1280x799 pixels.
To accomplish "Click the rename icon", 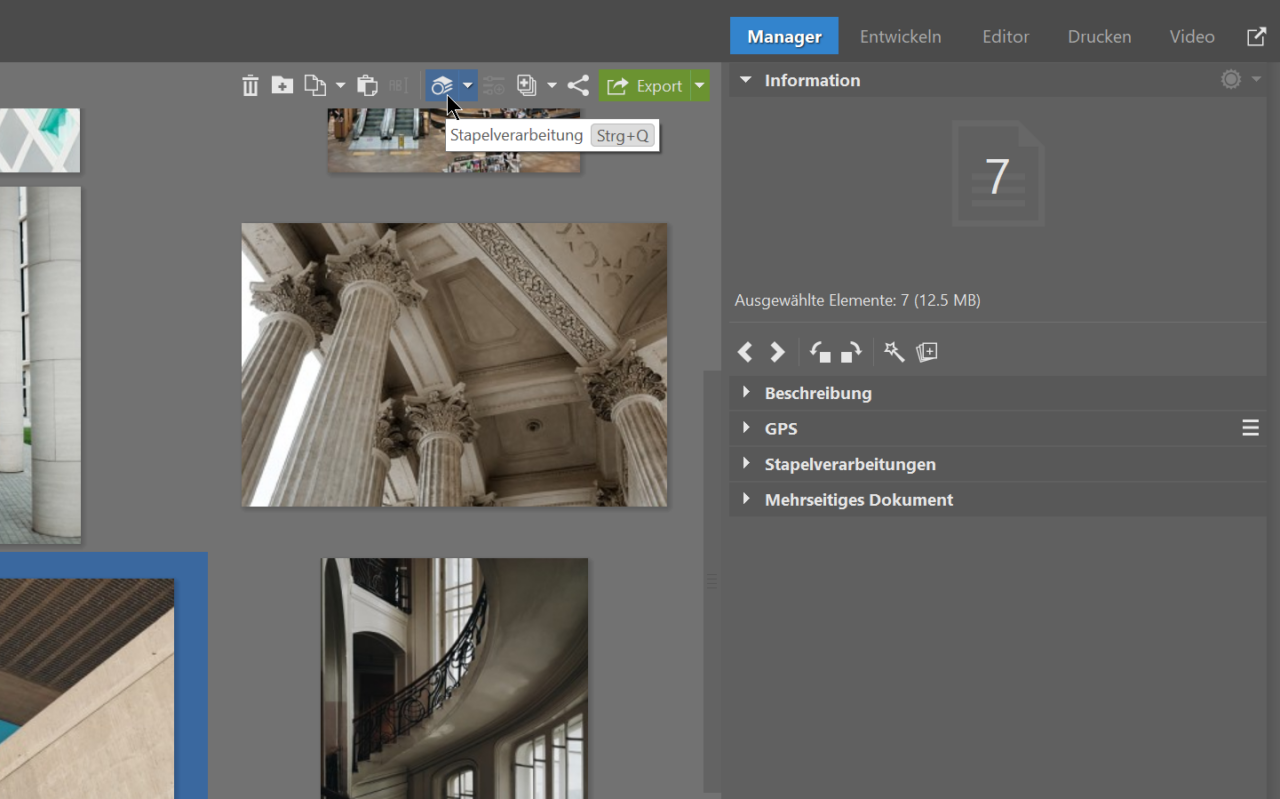I will coord(398,86).
